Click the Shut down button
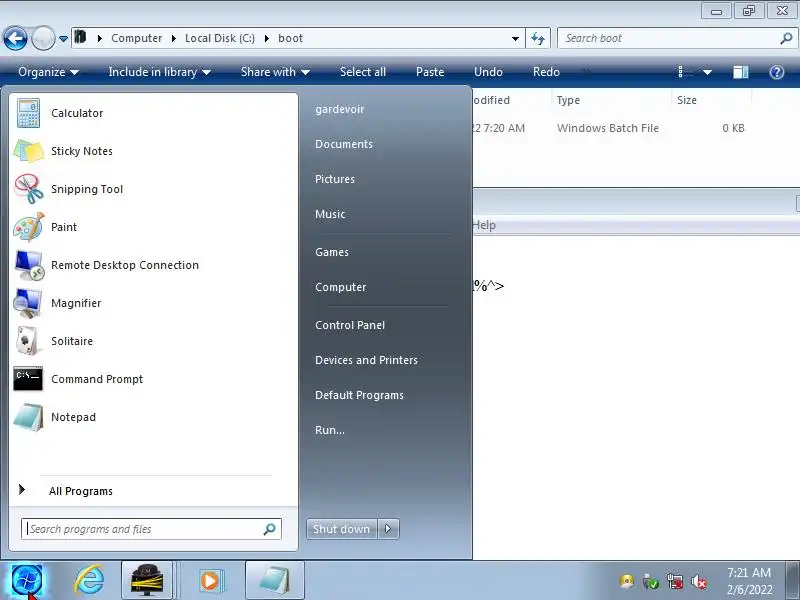The height and width of the screenshot is (600, 800). [x=341, y=529]
